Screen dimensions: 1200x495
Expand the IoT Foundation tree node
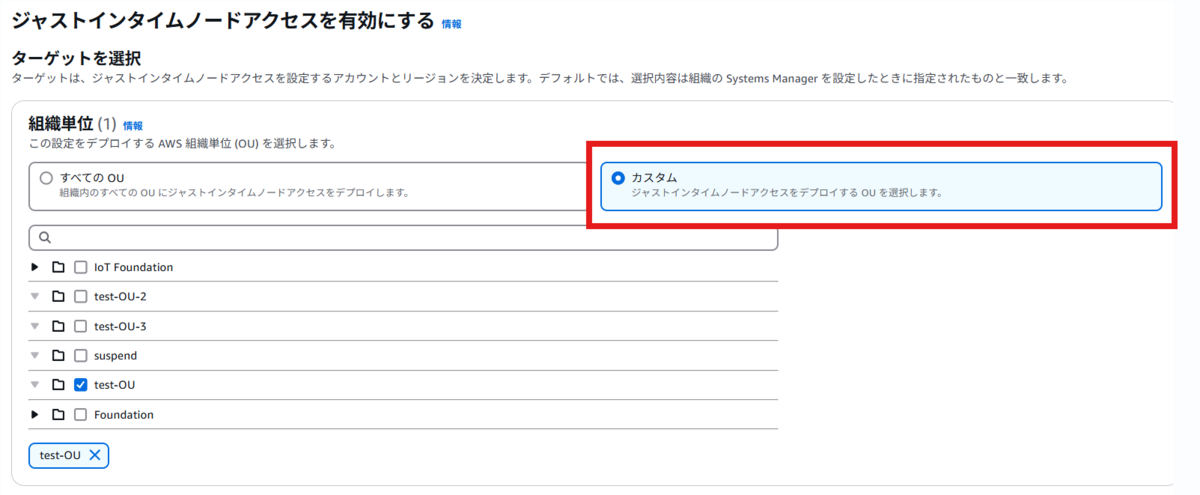[x=35, y=267]
